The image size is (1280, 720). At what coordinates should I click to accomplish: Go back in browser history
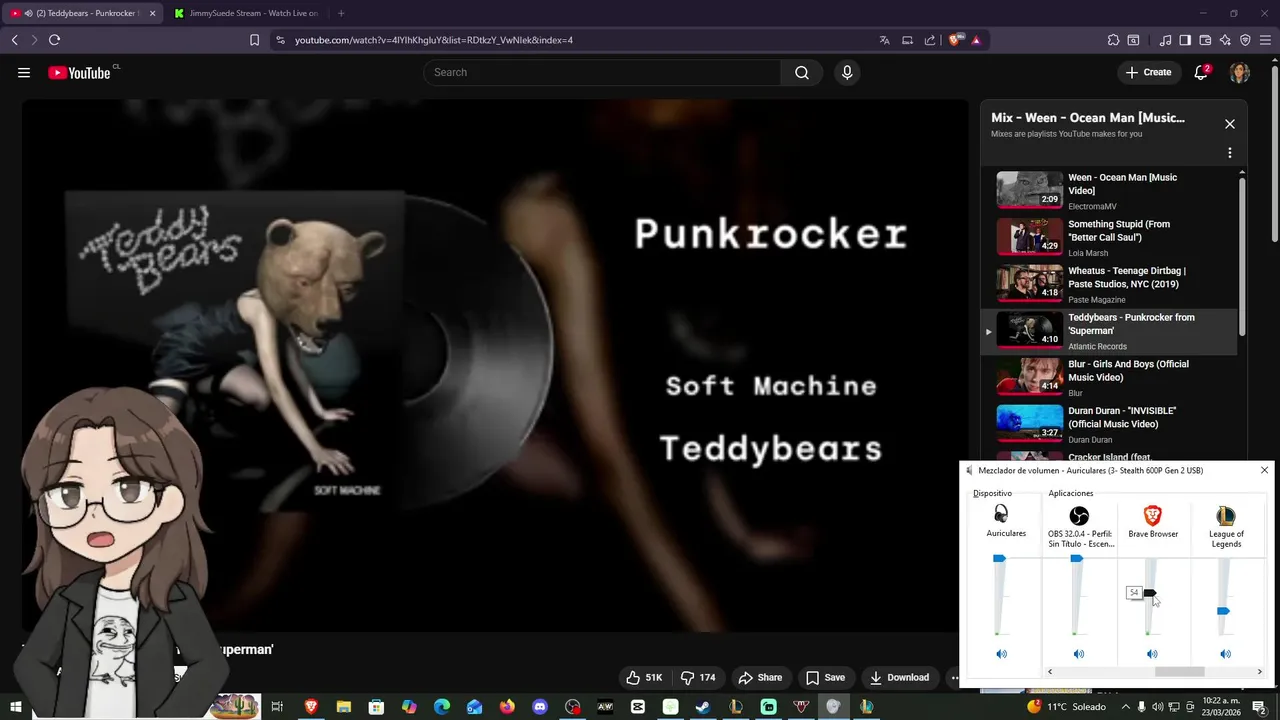click(x=14, y=40)
